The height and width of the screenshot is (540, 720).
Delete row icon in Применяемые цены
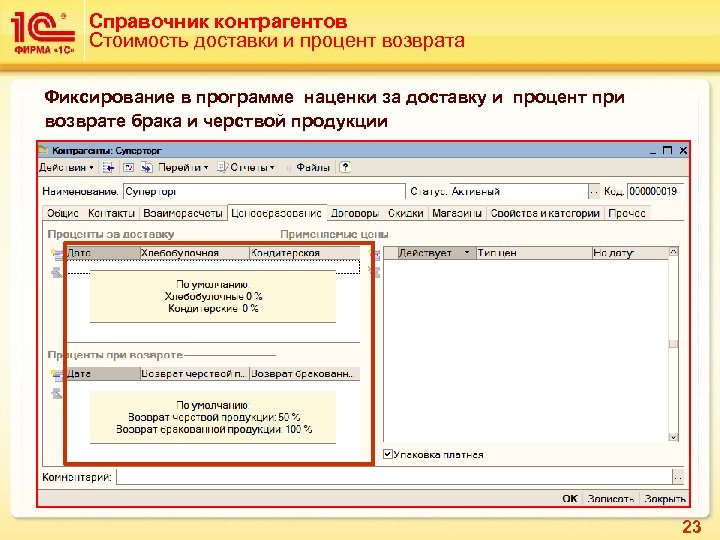375,272
